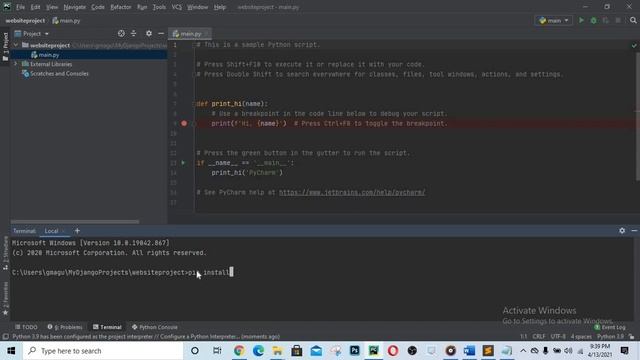Open the VCS menu

[177, 7]
